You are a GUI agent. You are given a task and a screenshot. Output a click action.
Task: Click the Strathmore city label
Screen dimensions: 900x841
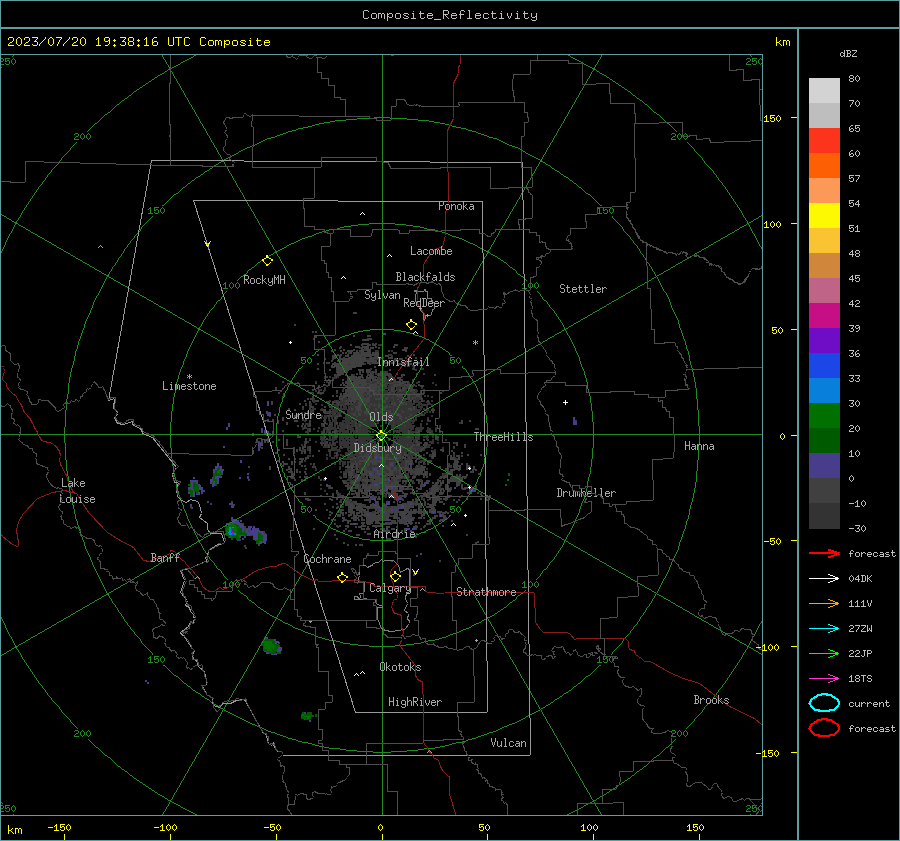point(486,592)
